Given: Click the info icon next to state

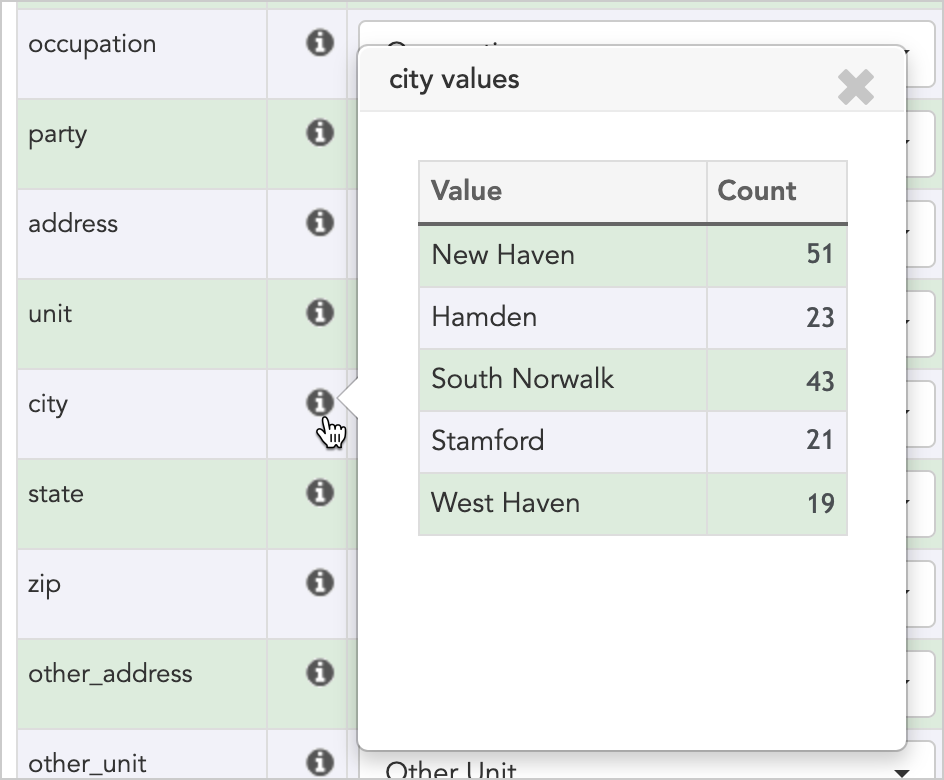Looking at the screenshot, I should click(319, 493).
